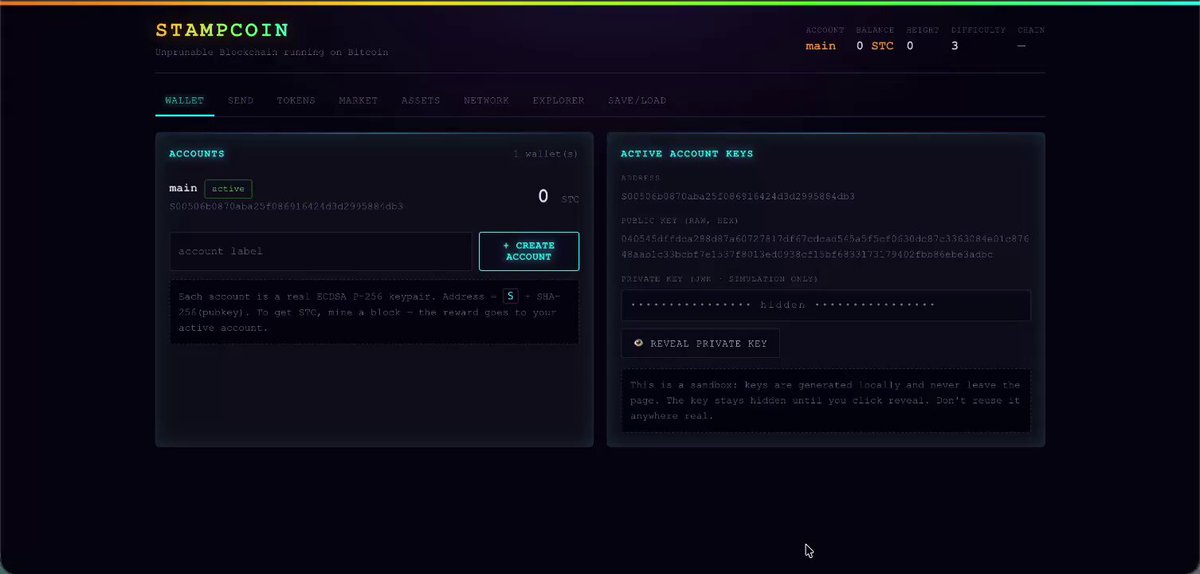Select the main account row
The height and width of the screenshot is (574, 1200).
click(374, 196)
